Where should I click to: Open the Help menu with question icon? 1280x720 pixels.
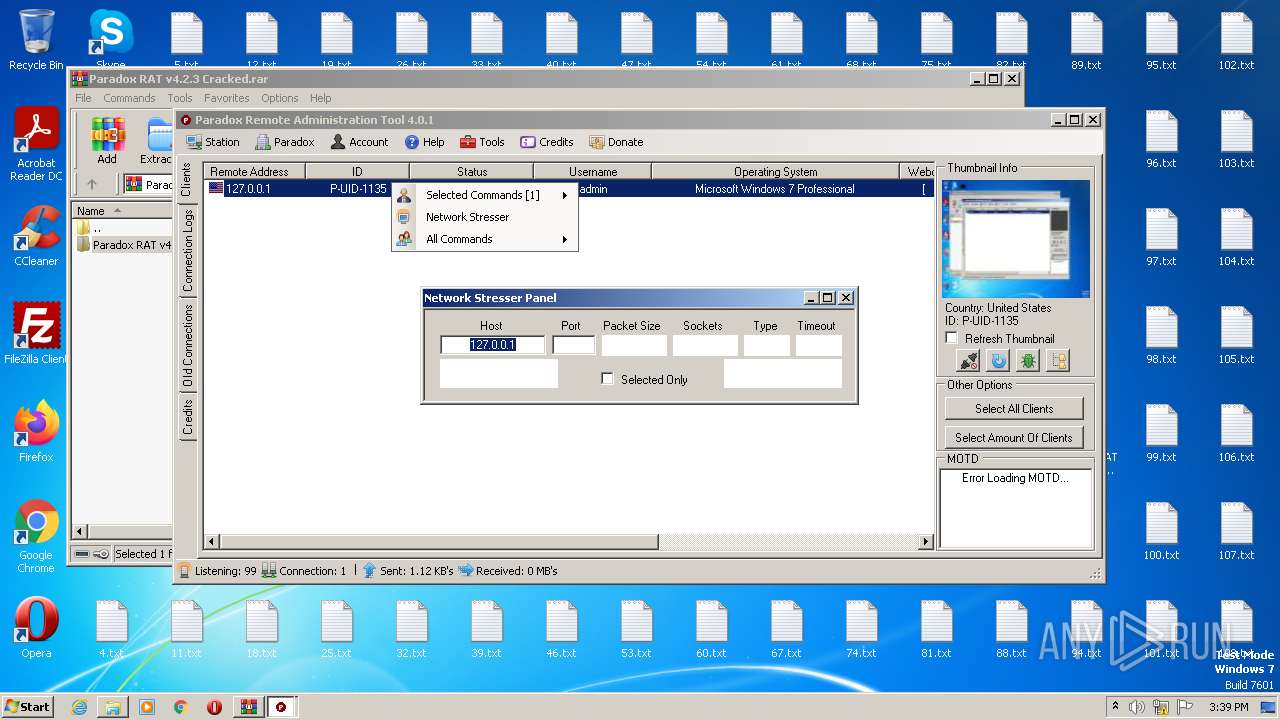pyautogui.click(x=424, y=142)
